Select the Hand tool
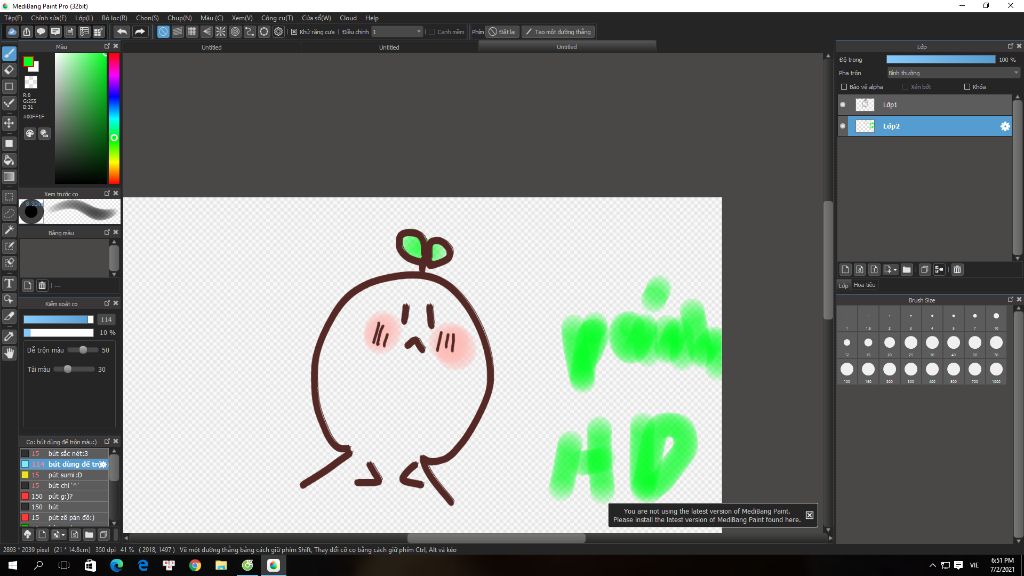 [9, 353]
